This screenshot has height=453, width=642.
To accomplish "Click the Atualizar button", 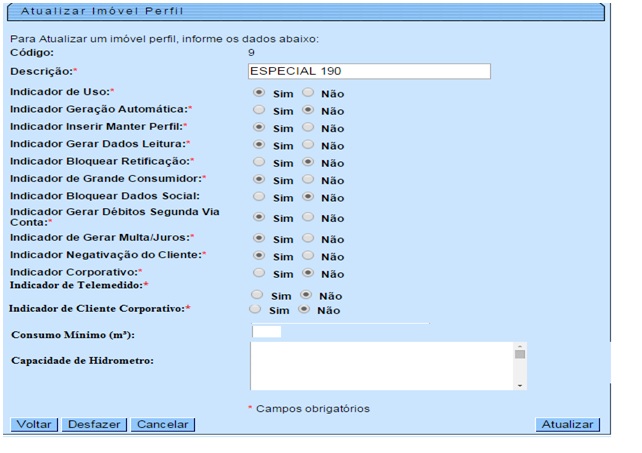I will (567, 424).
